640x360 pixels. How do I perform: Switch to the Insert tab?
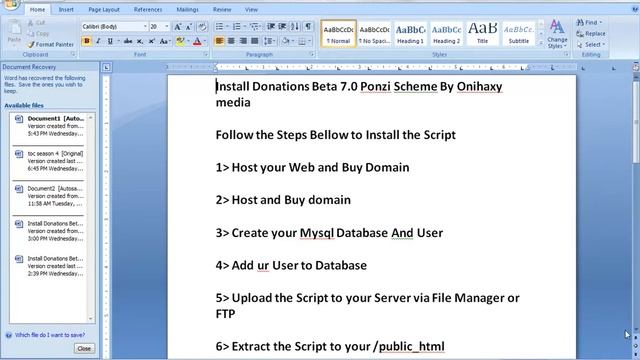[x=66, y=9]
